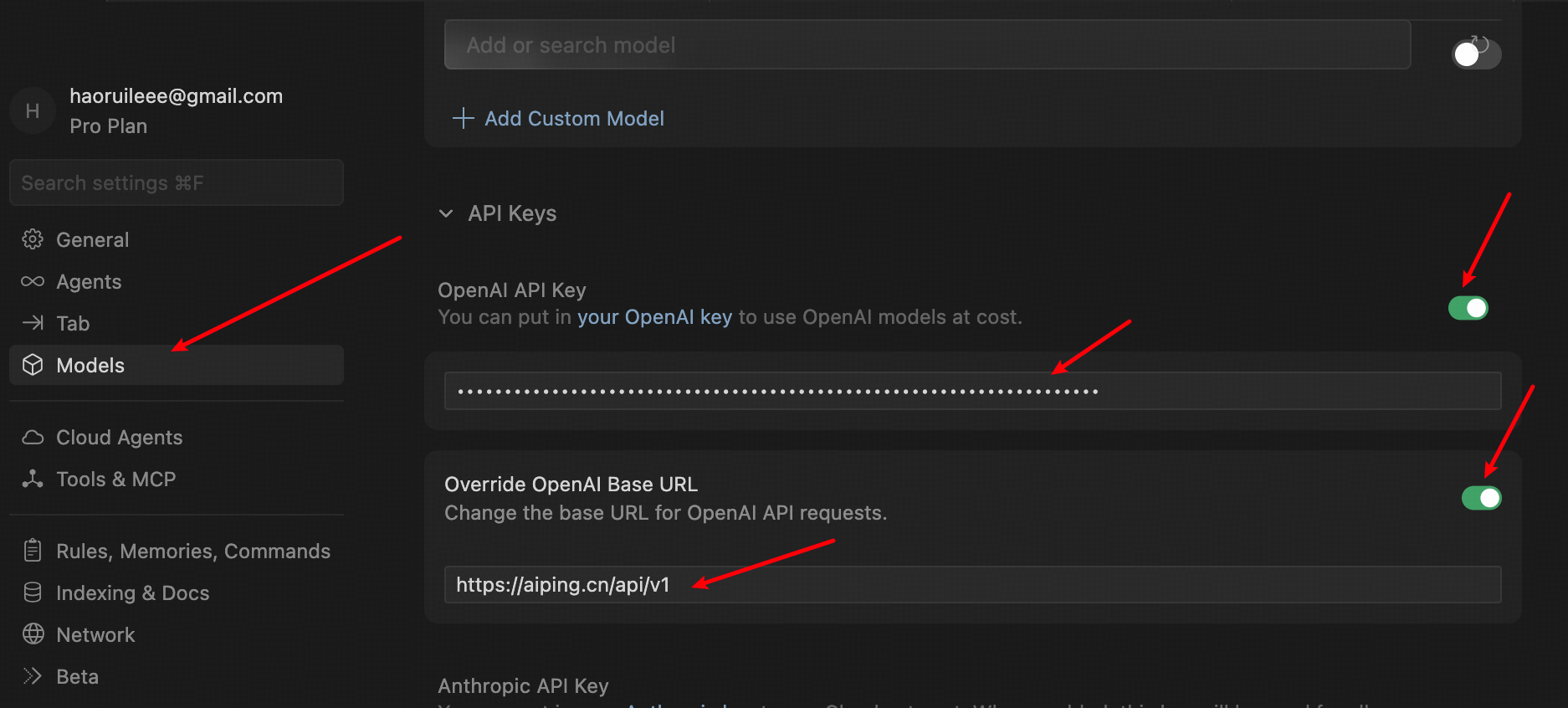
Task: Open Agents via the infinity icon
Action: point(33,281)
